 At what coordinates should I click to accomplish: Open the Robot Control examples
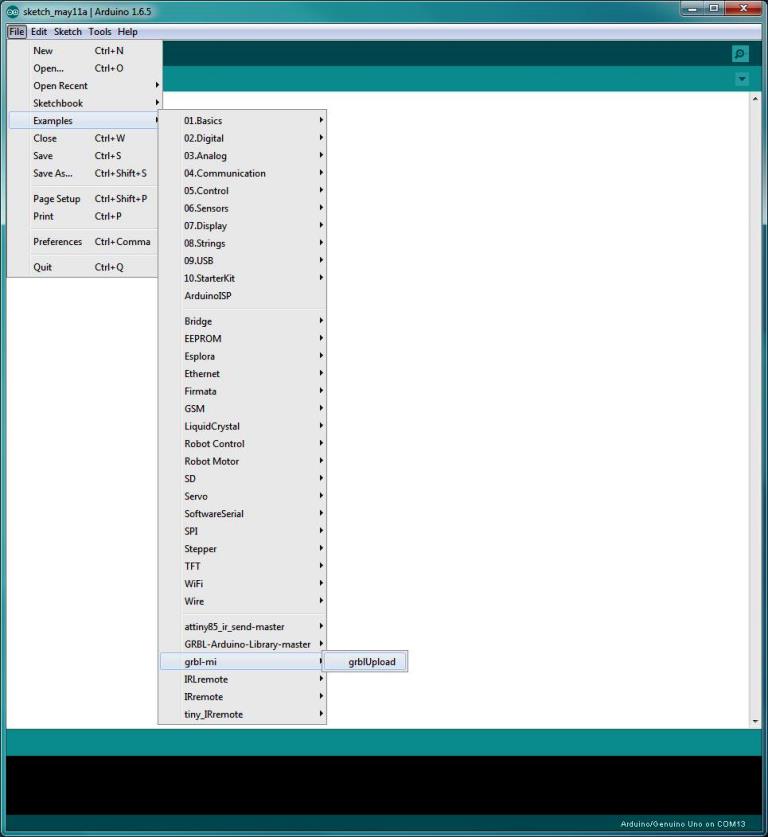(x=242, y=444)
